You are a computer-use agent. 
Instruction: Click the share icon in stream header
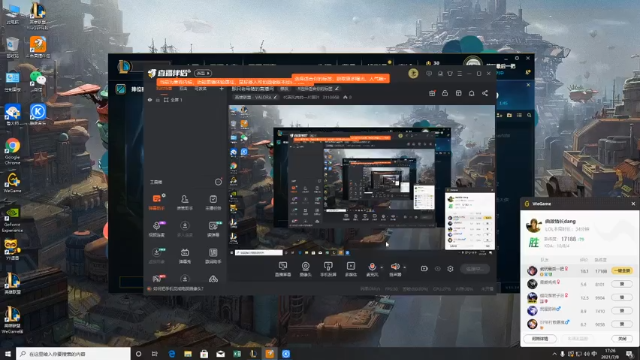(x=485, y=93)
